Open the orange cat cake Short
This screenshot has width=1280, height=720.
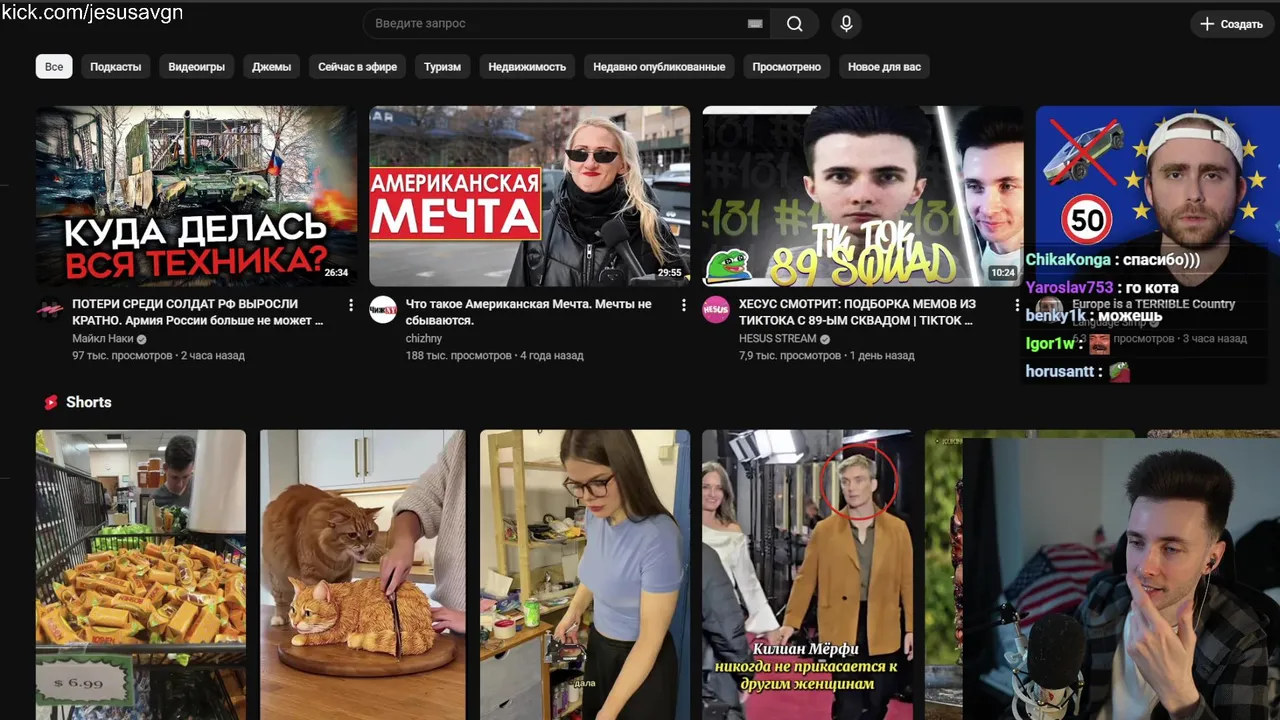point(363,575)
